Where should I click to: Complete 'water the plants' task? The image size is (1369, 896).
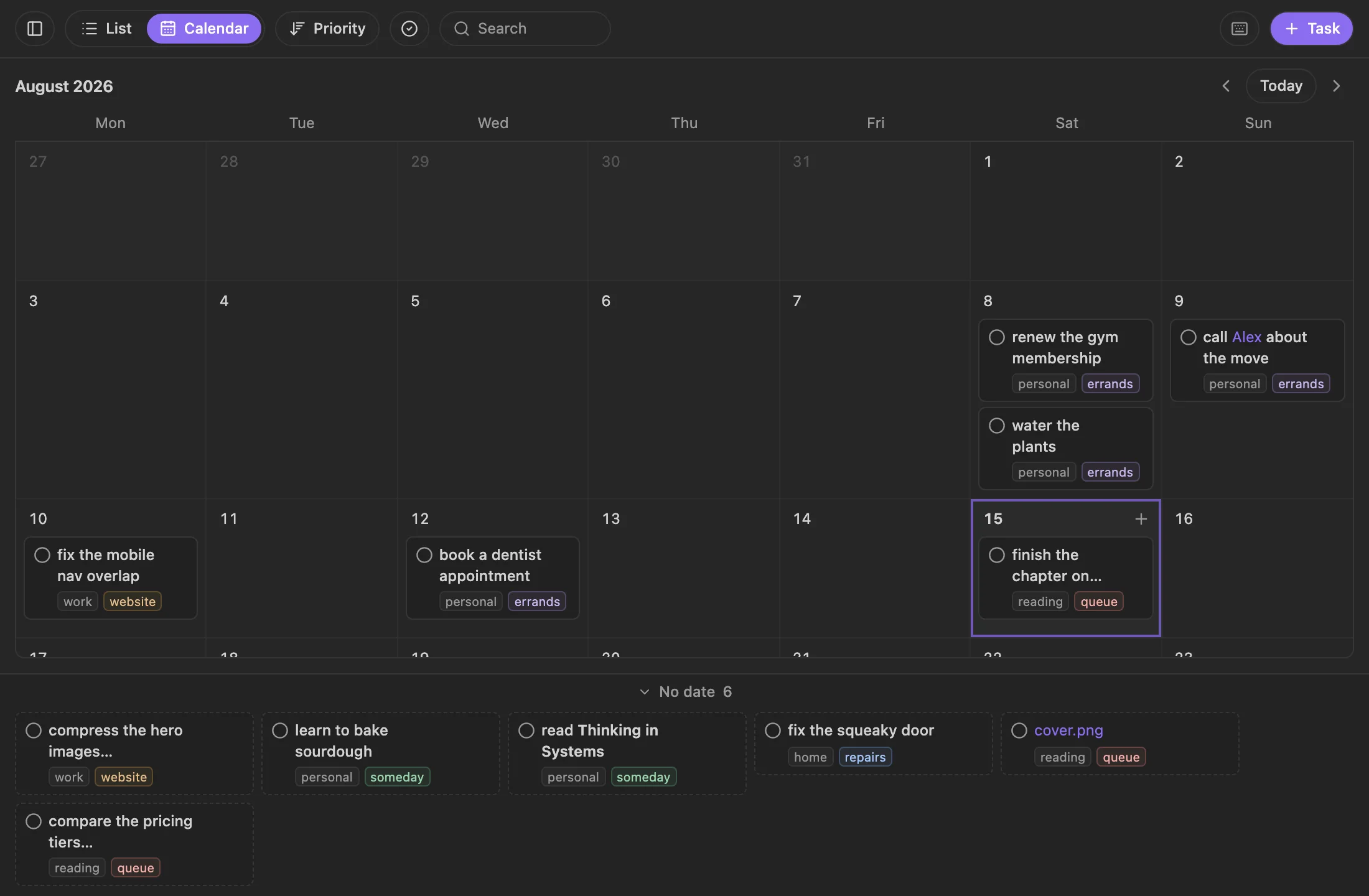[x=997, y=426]
